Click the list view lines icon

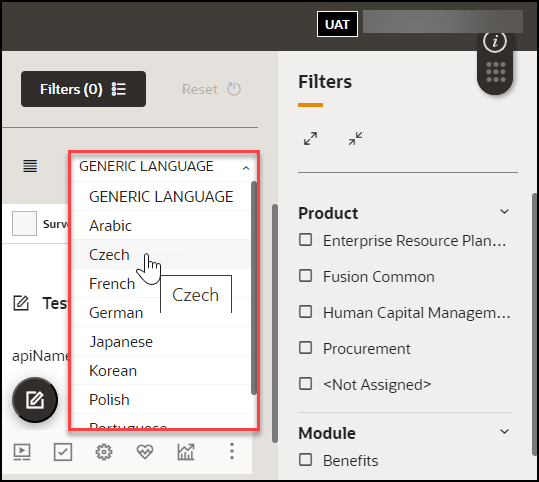pyautogui.click(x=30, y=166)
